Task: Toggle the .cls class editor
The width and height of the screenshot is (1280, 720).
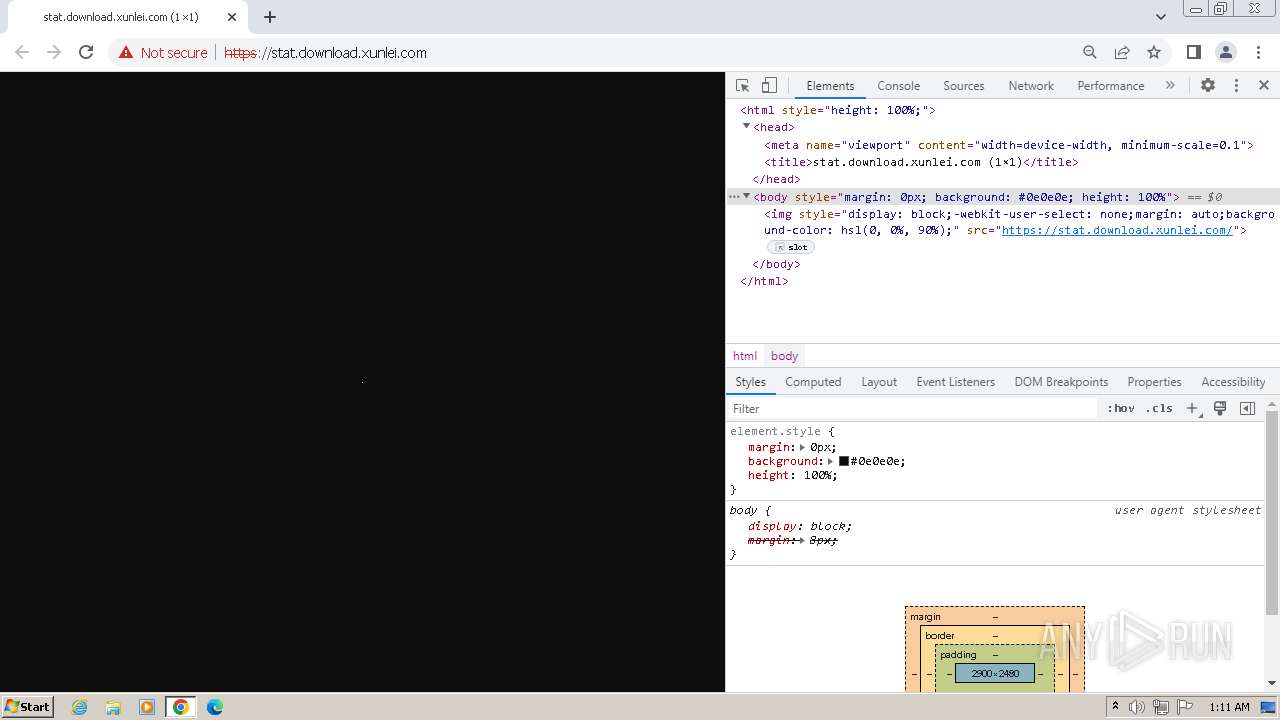Action: 1159,409
